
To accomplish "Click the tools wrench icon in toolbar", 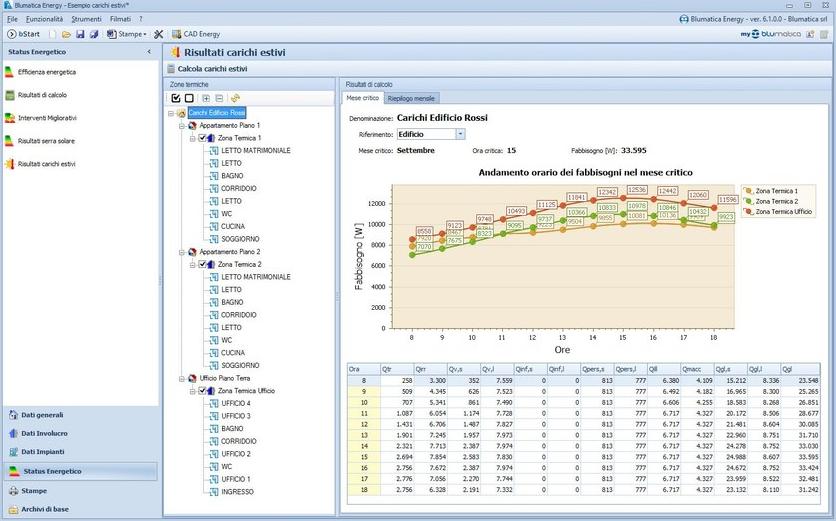I will coord(158,34).
